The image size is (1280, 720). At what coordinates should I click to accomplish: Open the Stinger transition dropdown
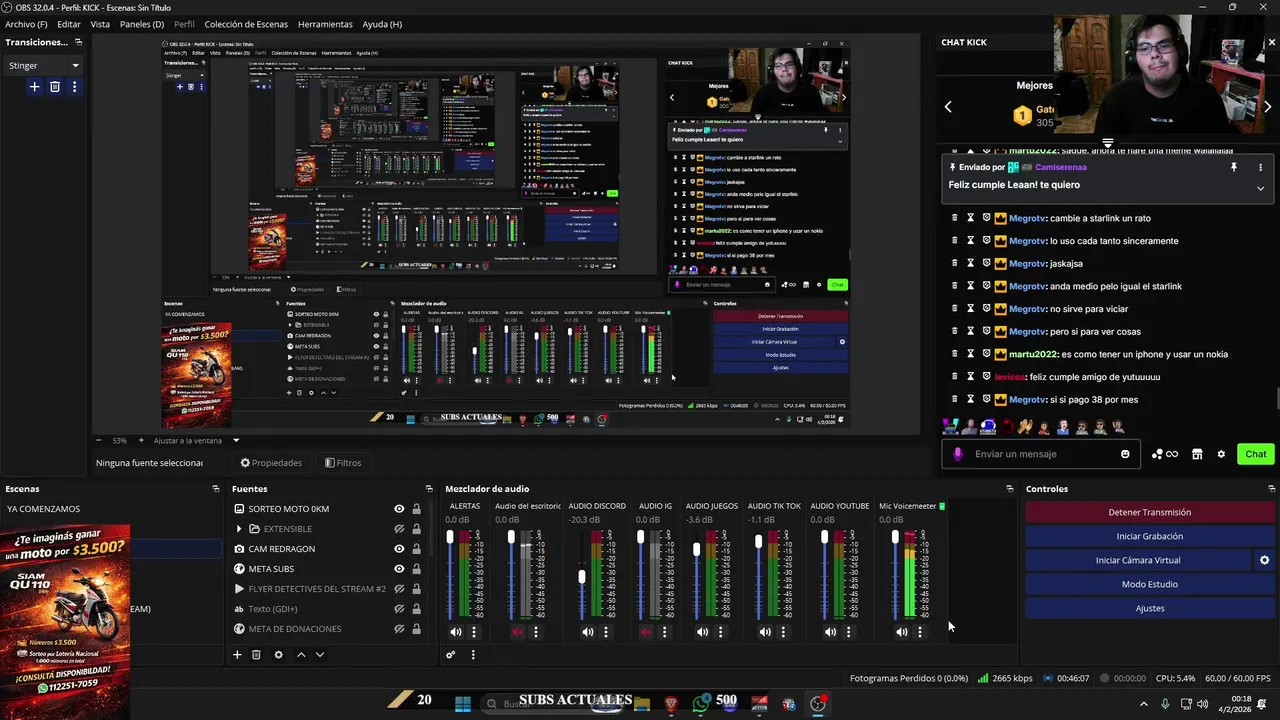44,65
